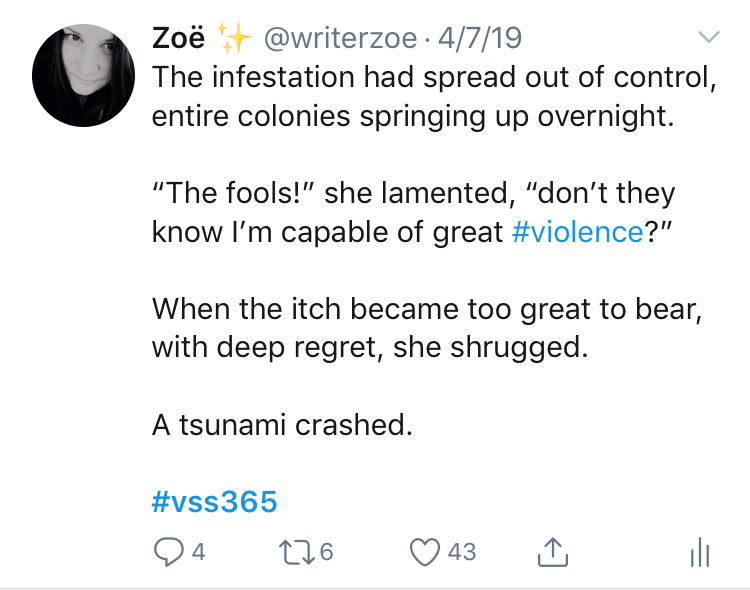Click the like count 43
Screen dimensions: 750x590
[x=462, y=552]
